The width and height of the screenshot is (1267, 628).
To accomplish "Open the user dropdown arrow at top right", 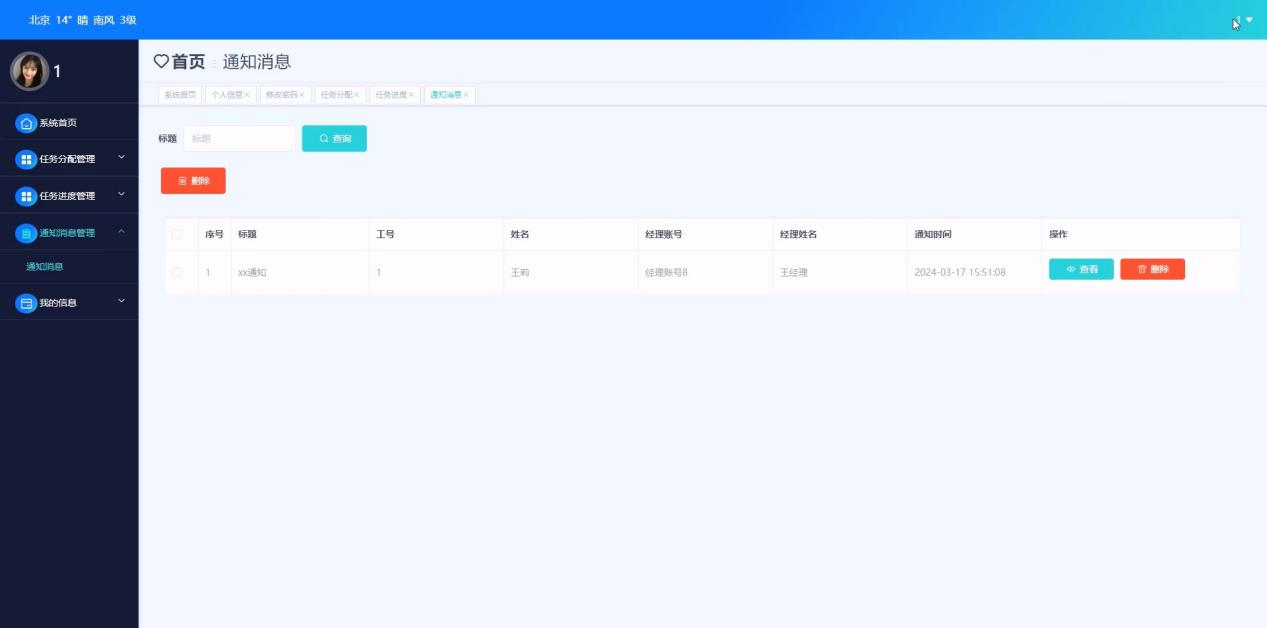I will pyautogui.click(x=1249, y=20).
